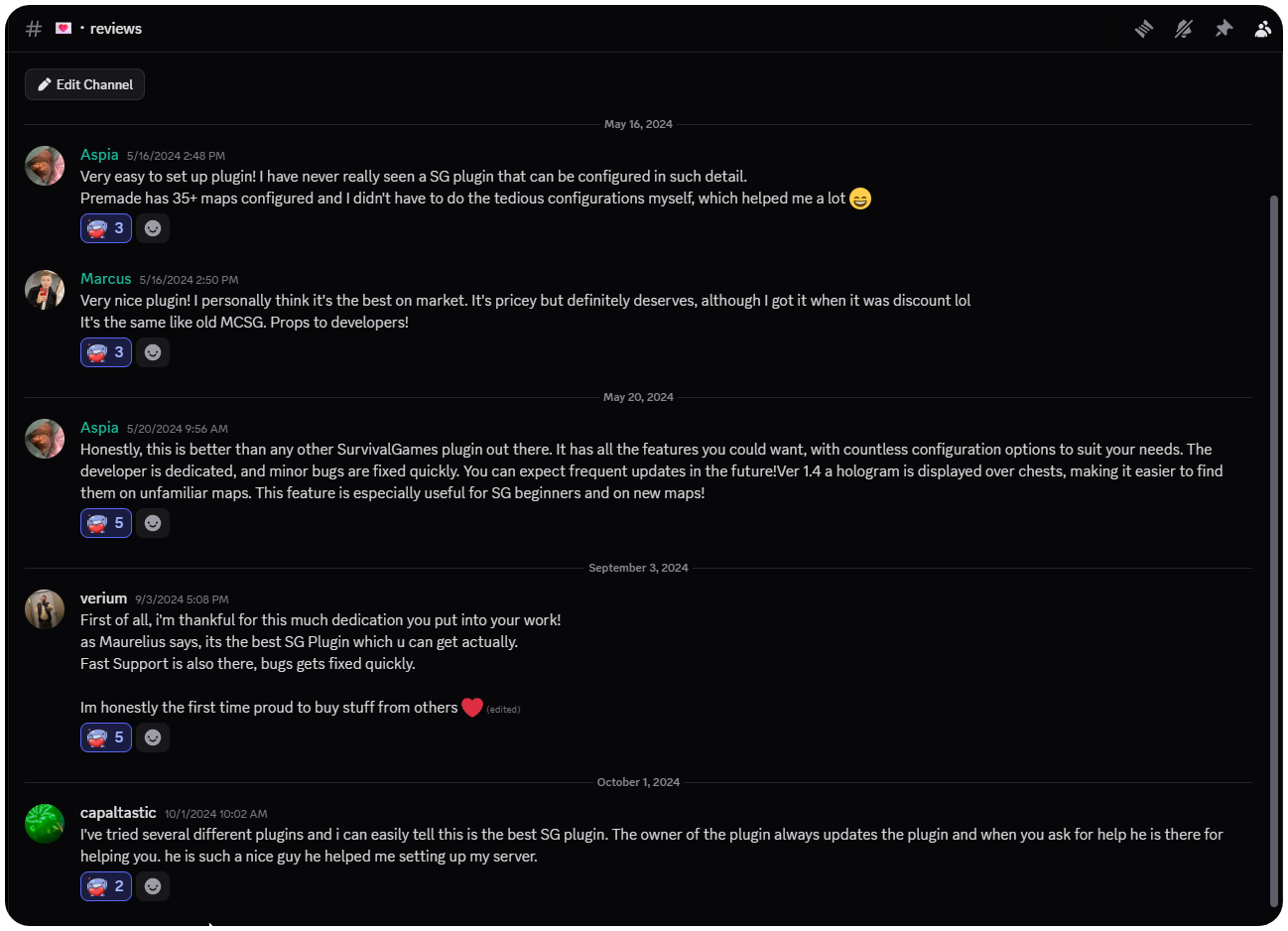1288x931 pixels.
Task: Add reaction to Aspia's May 16 review
Action: pyautogui.click(x=153, y=228)
